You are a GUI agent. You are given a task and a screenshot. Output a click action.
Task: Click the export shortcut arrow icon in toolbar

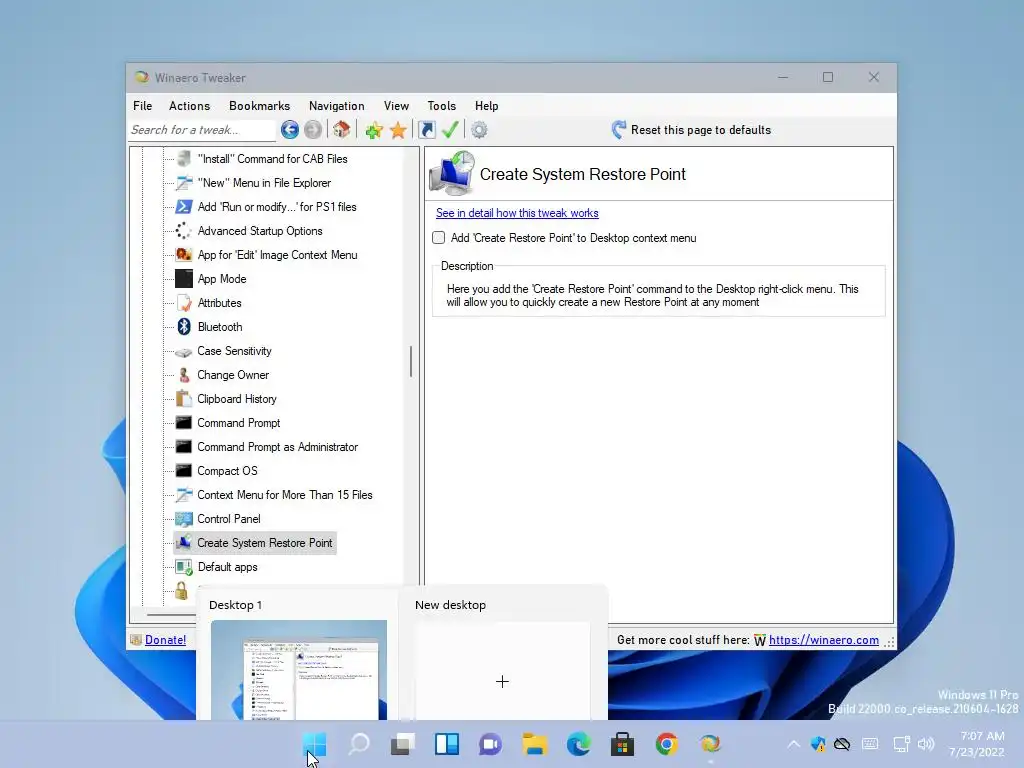click(x=426, y=130)
